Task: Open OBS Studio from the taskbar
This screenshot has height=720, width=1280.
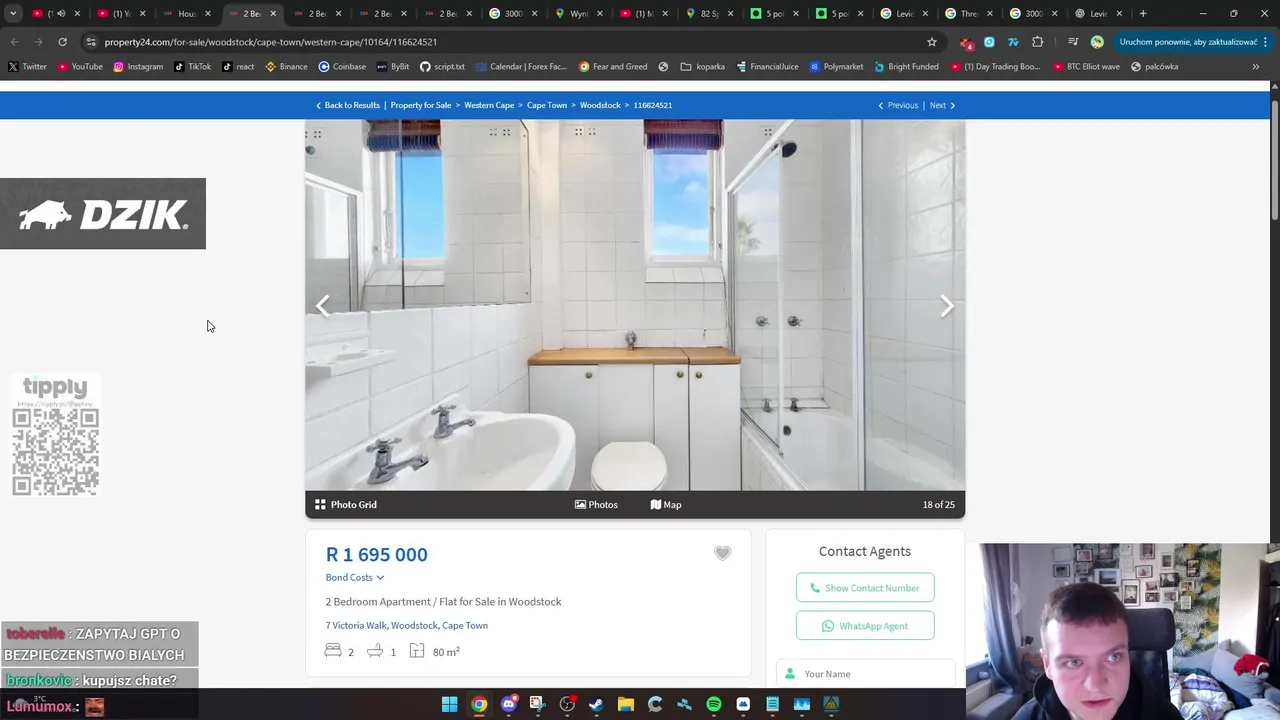Action: pyautogui.click(x=567, y=705)
